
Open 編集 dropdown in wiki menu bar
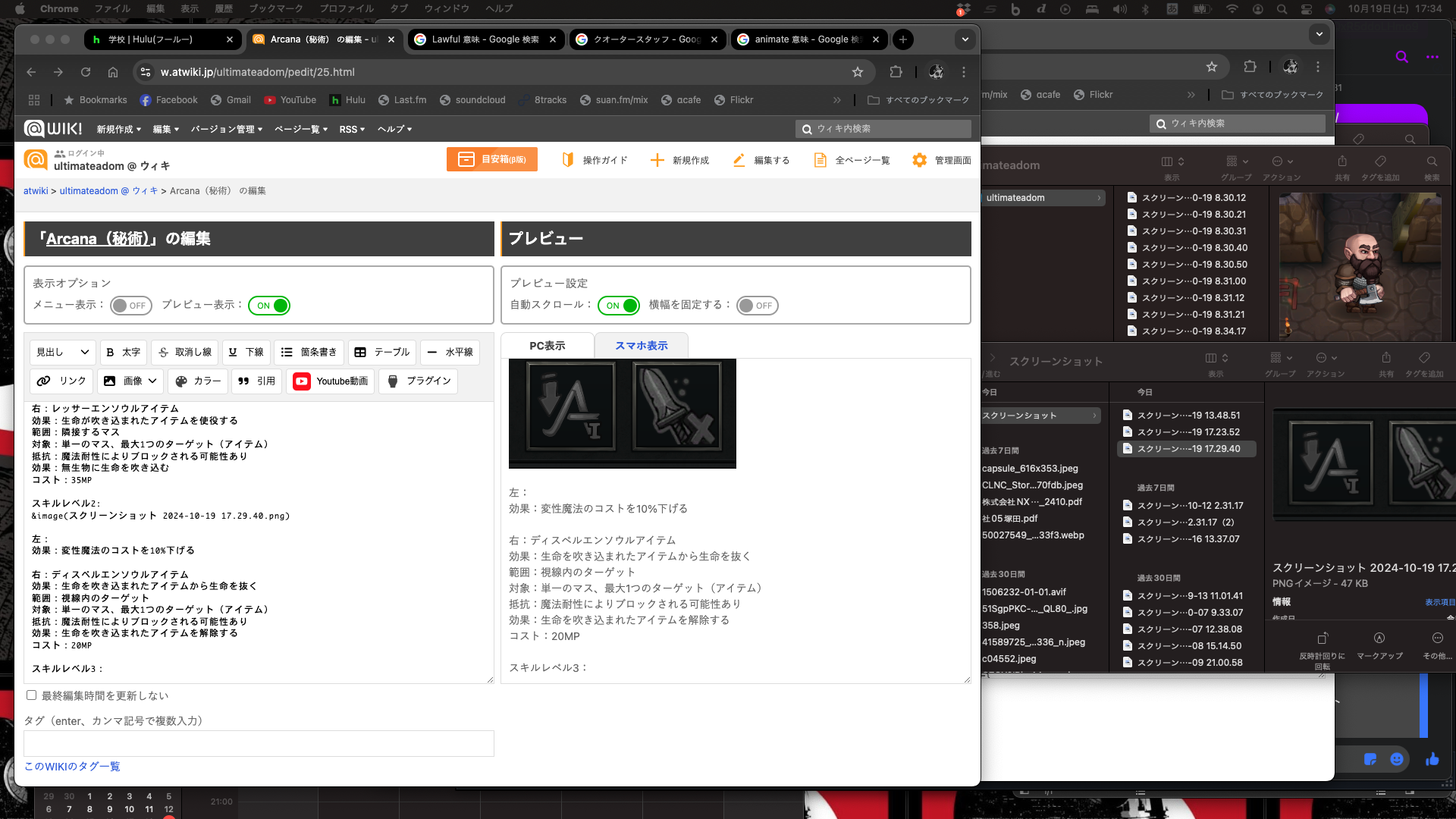[166, 130]
